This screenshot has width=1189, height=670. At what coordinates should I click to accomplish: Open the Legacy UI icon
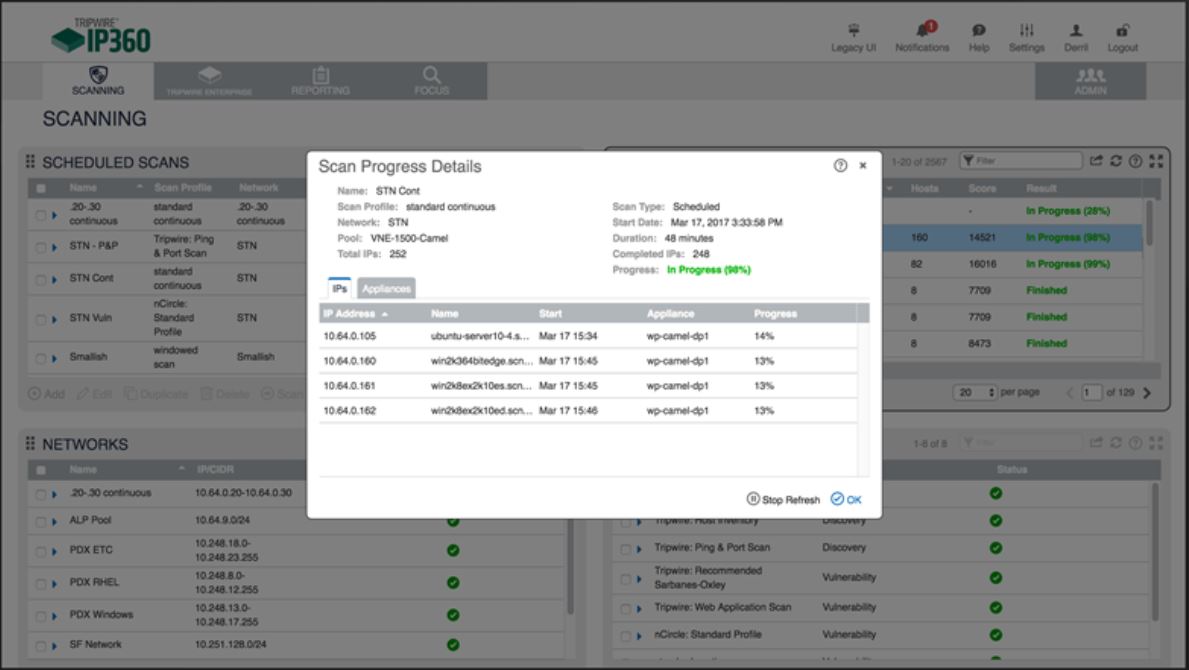(x=853, y=31)
